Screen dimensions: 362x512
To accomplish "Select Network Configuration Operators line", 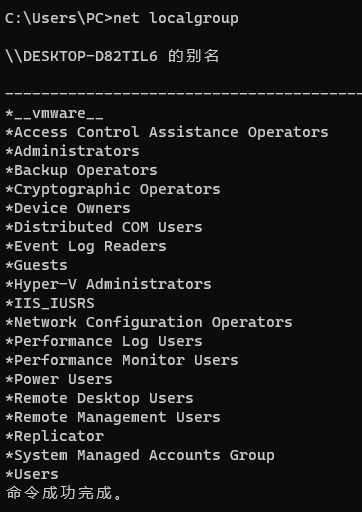I will (149, 322).
